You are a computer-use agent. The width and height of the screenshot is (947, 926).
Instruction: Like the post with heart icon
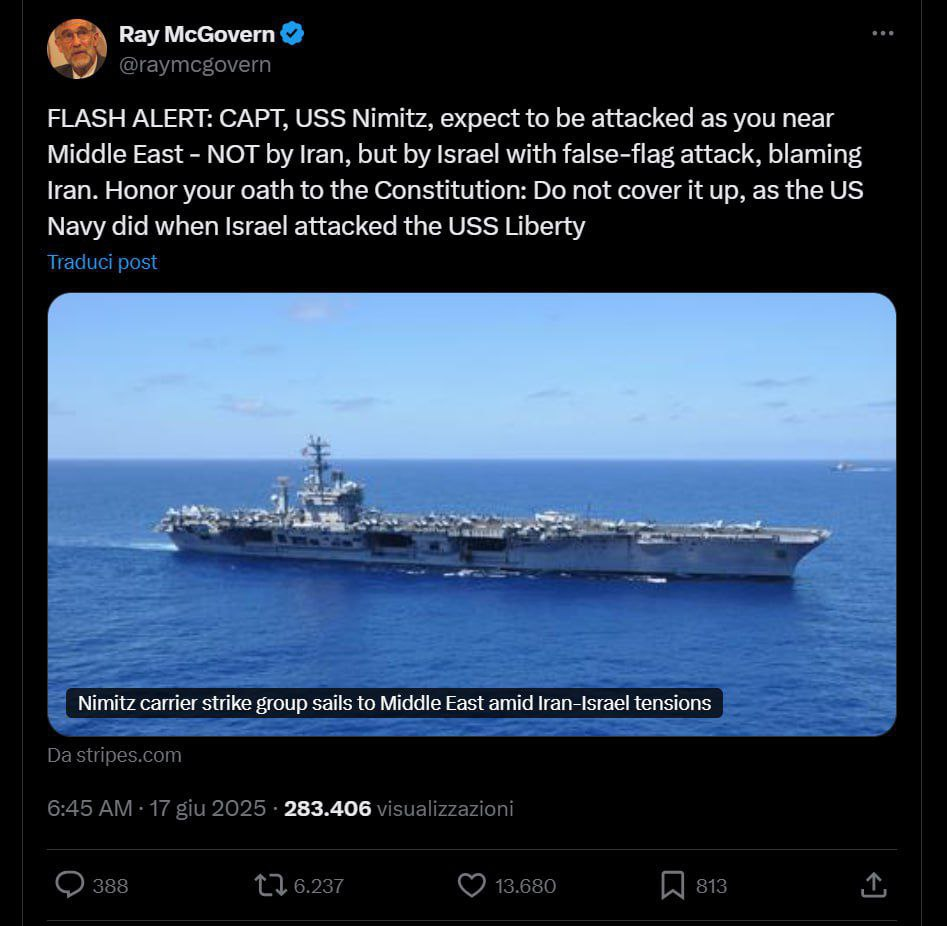pyautogui.click(x=472, y=886)
